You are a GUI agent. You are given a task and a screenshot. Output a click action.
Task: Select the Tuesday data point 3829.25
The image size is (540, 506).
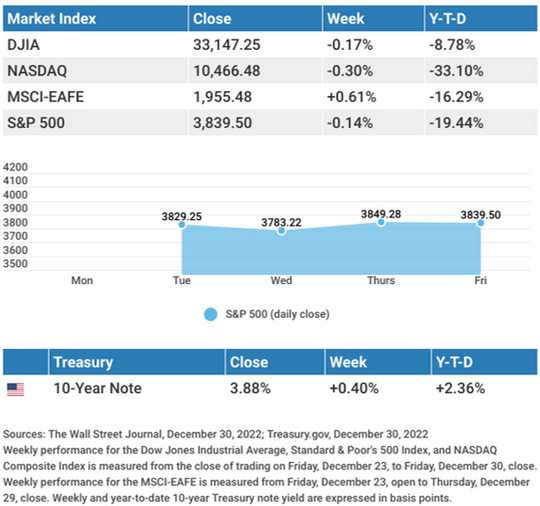coord(182,225)
